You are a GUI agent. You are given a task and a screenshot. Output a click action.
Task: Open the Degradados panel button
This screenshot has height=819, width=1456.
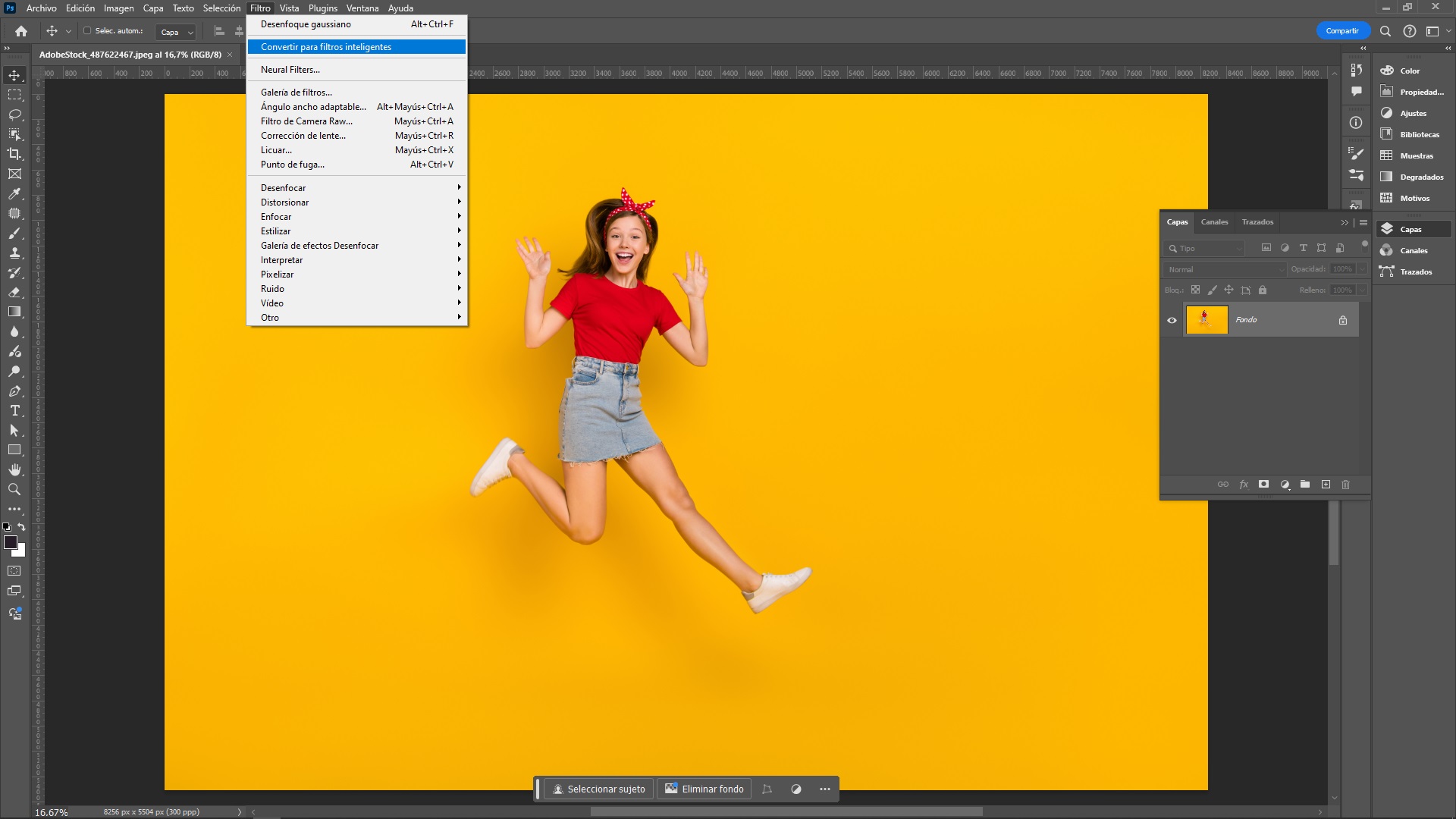click(1412, 177)
